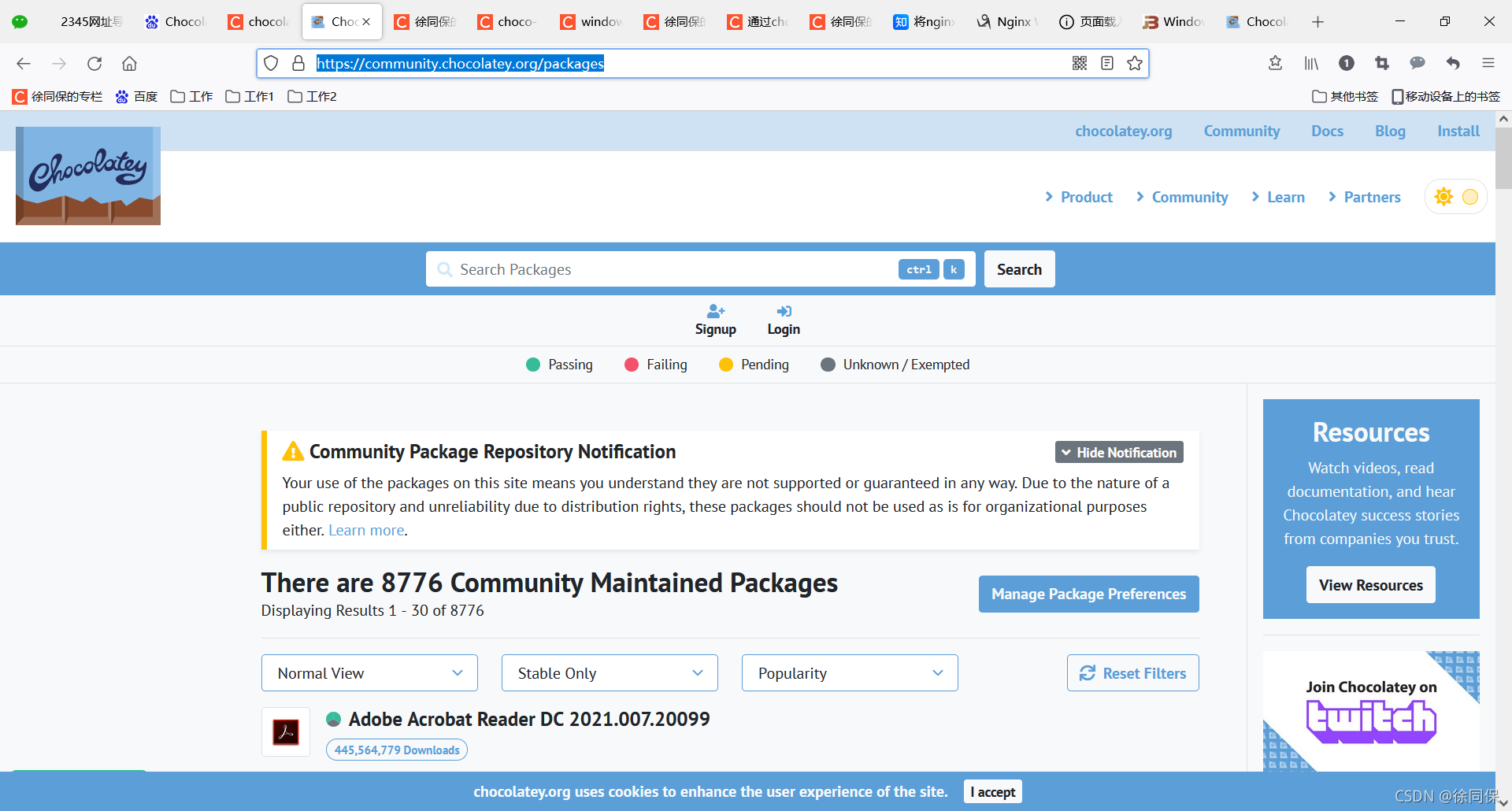Screen dimensions: 1512x811
Task: Open Install top bar link
Action: click(1458, 131)
